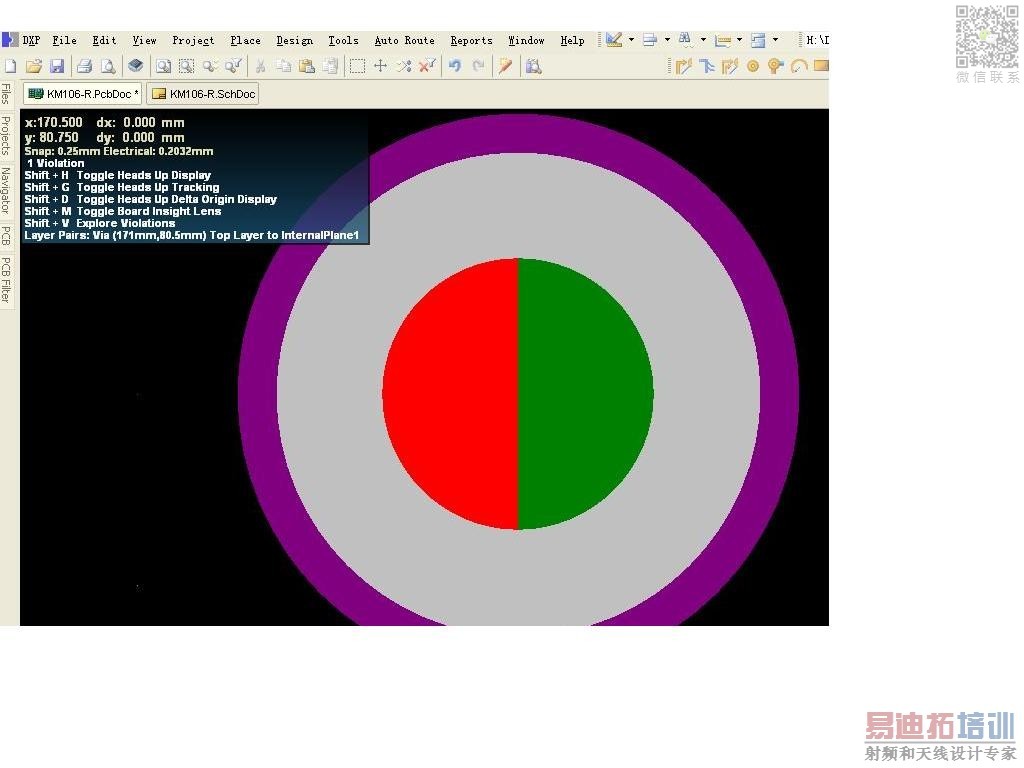Image resolution: width=1024 pixels, height=768 pixels.
Task: Click the Browse Component Libraries icon
Action: pos(534,66)
